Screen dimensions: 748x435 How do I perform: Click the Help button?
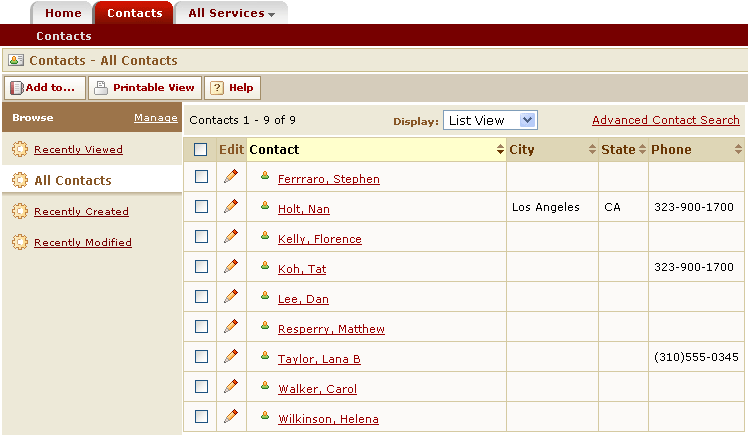point(232,88)
